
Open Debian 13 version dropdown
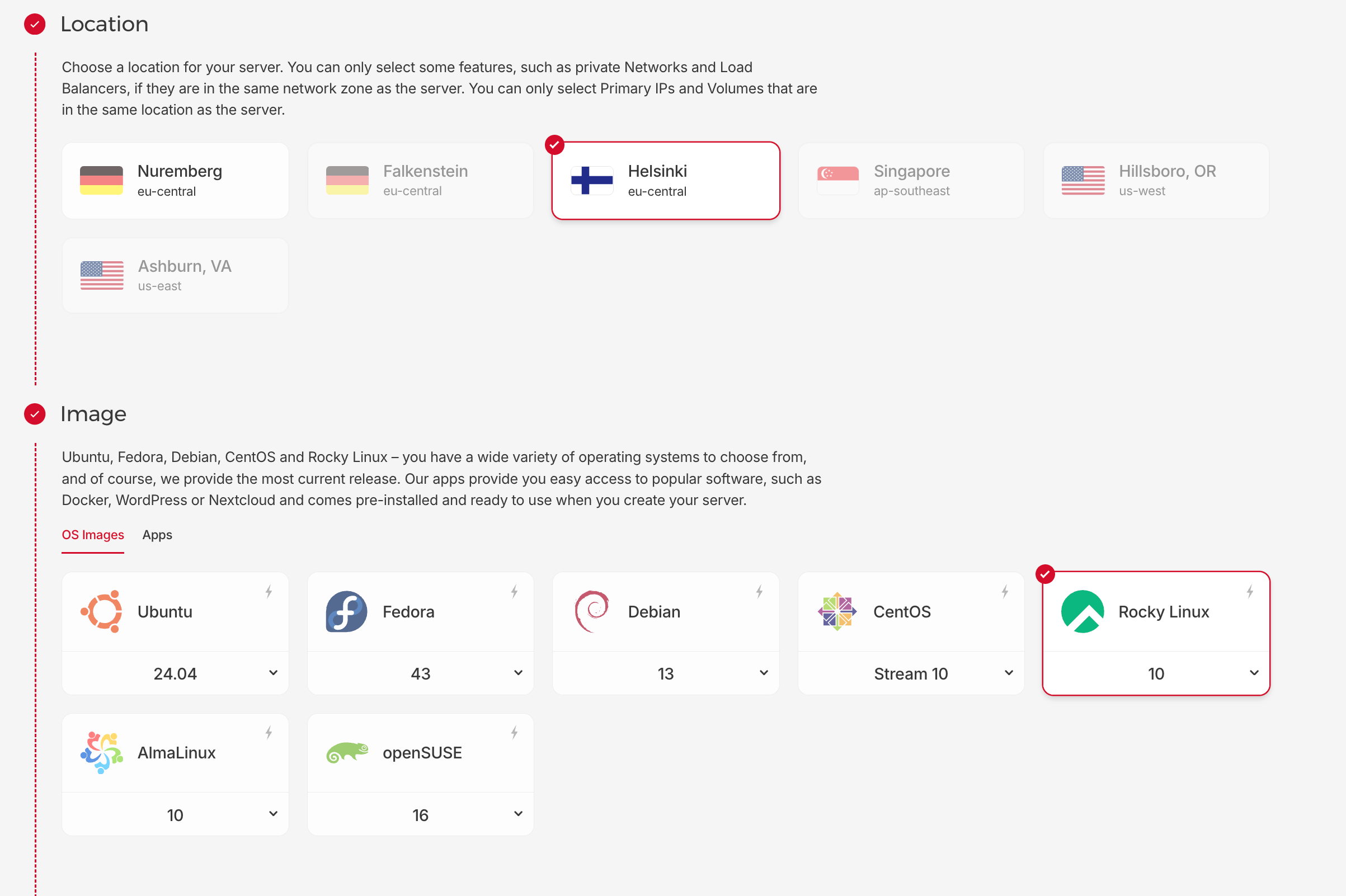pos(665,674)
